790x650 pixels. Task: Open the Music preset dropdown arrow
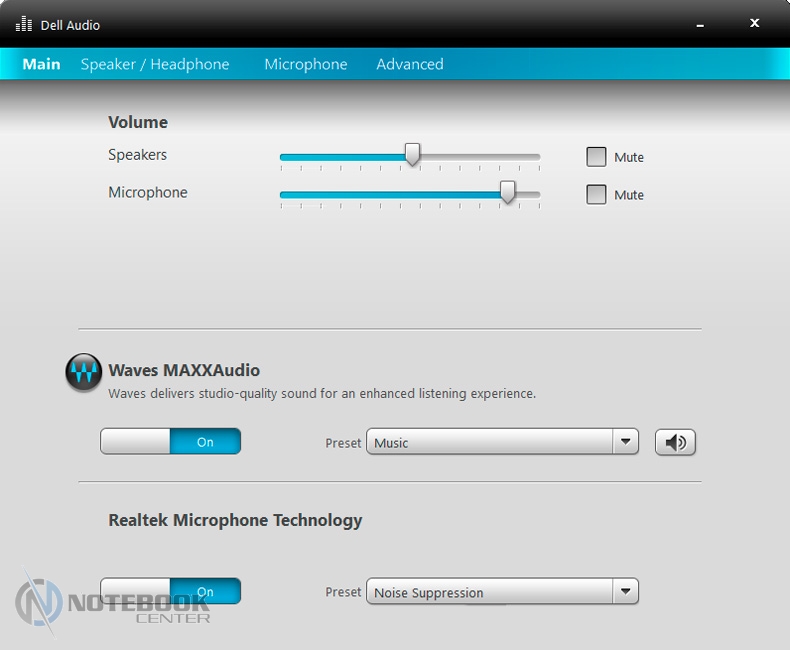(x=625, y=442)
